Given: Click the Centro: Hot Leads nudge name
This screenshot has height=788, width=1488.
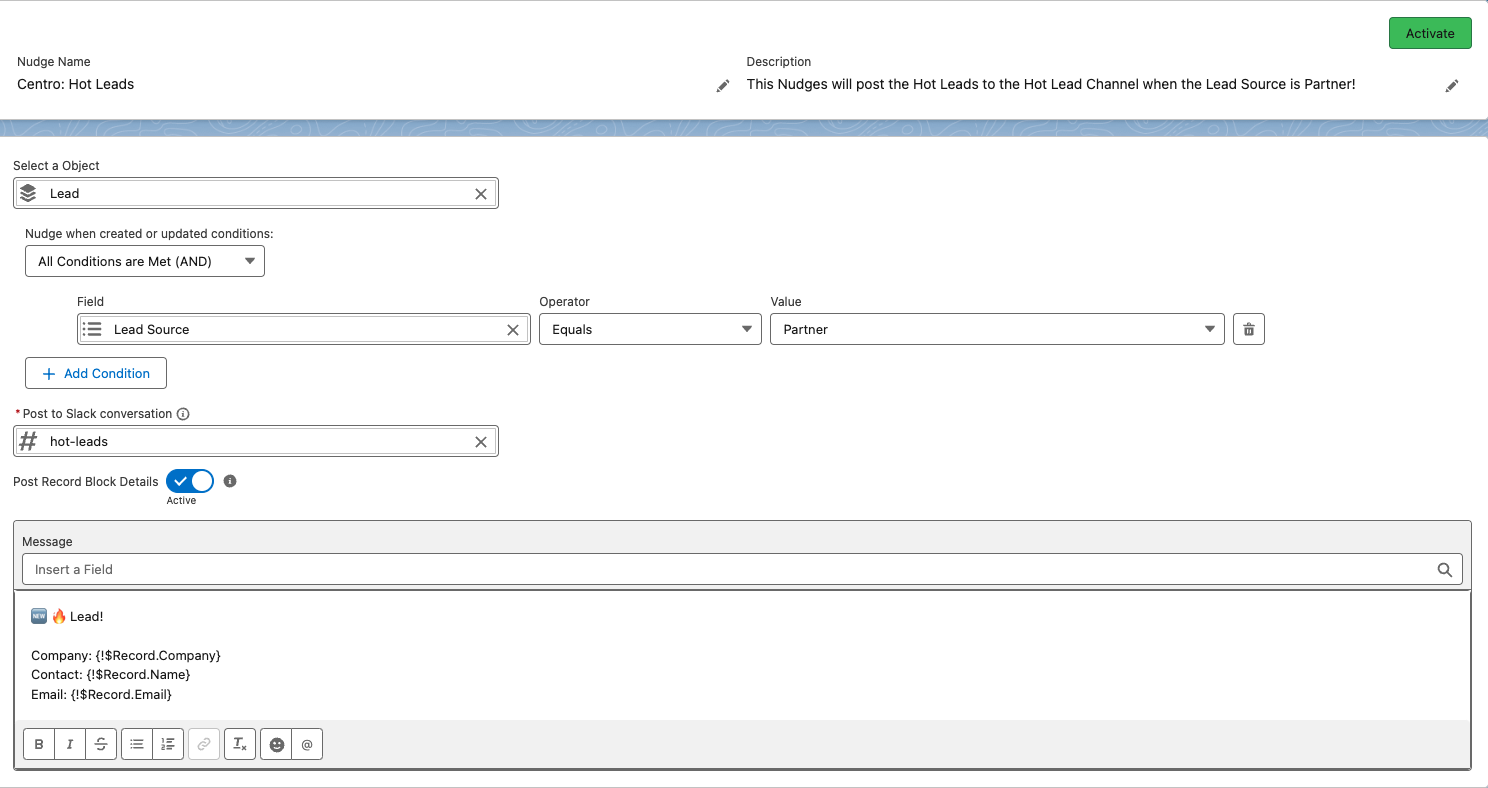Looking at the screenshot, I should [76, 84].
